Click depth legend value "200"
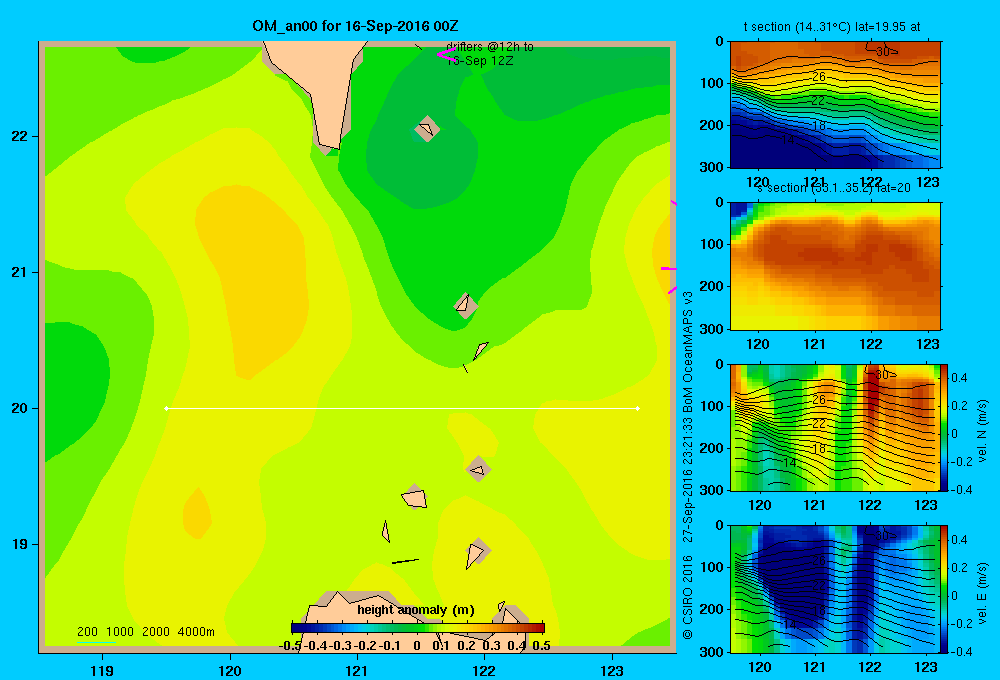1000x680 pixels. [x=87, y=632]
